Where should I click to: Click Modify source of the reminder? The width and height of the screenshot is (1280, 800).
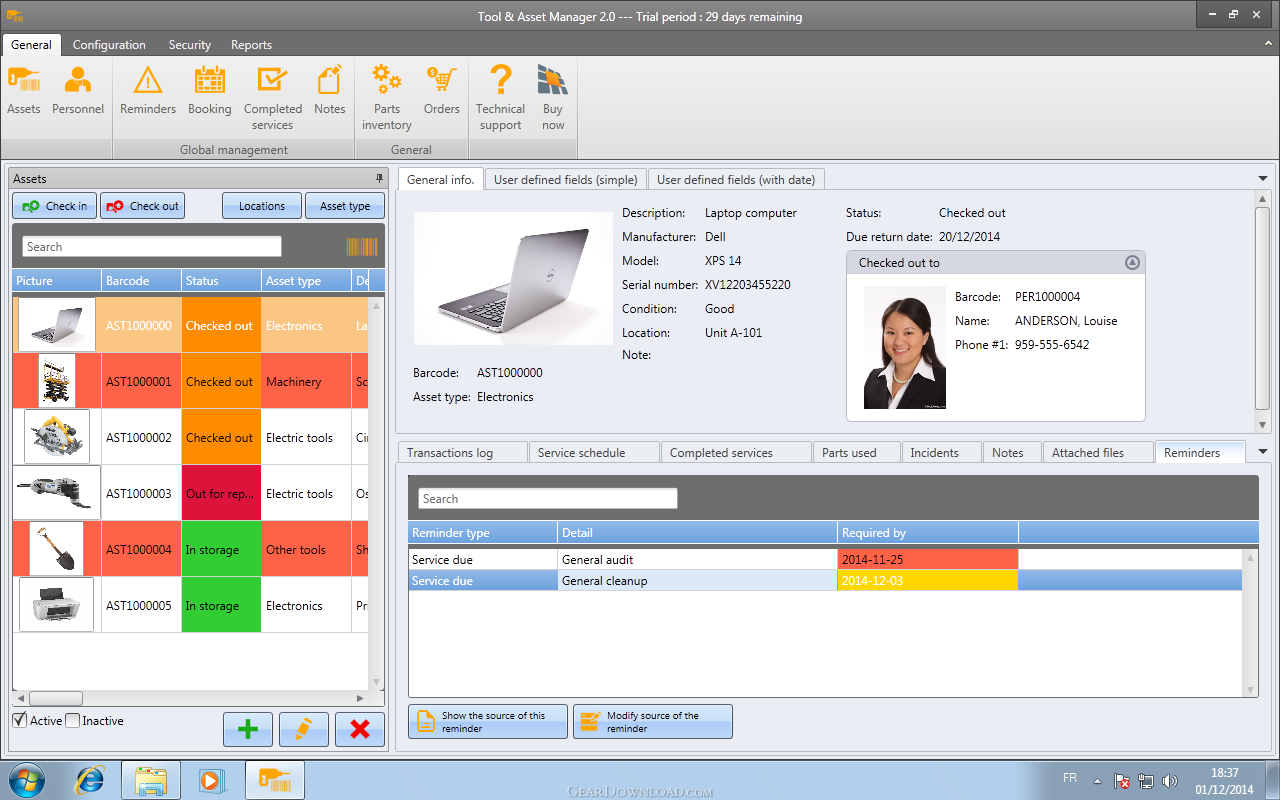(x=653, y=722)
